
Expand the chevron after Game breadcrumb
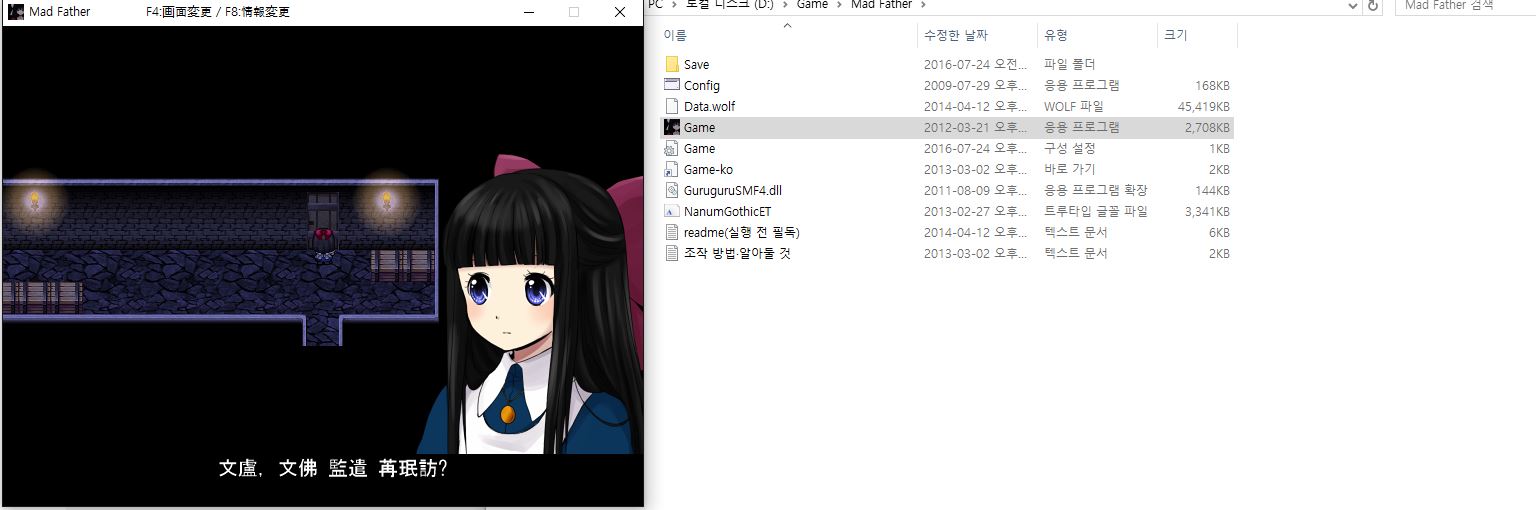pyautogui.click(x=838, y=5)
